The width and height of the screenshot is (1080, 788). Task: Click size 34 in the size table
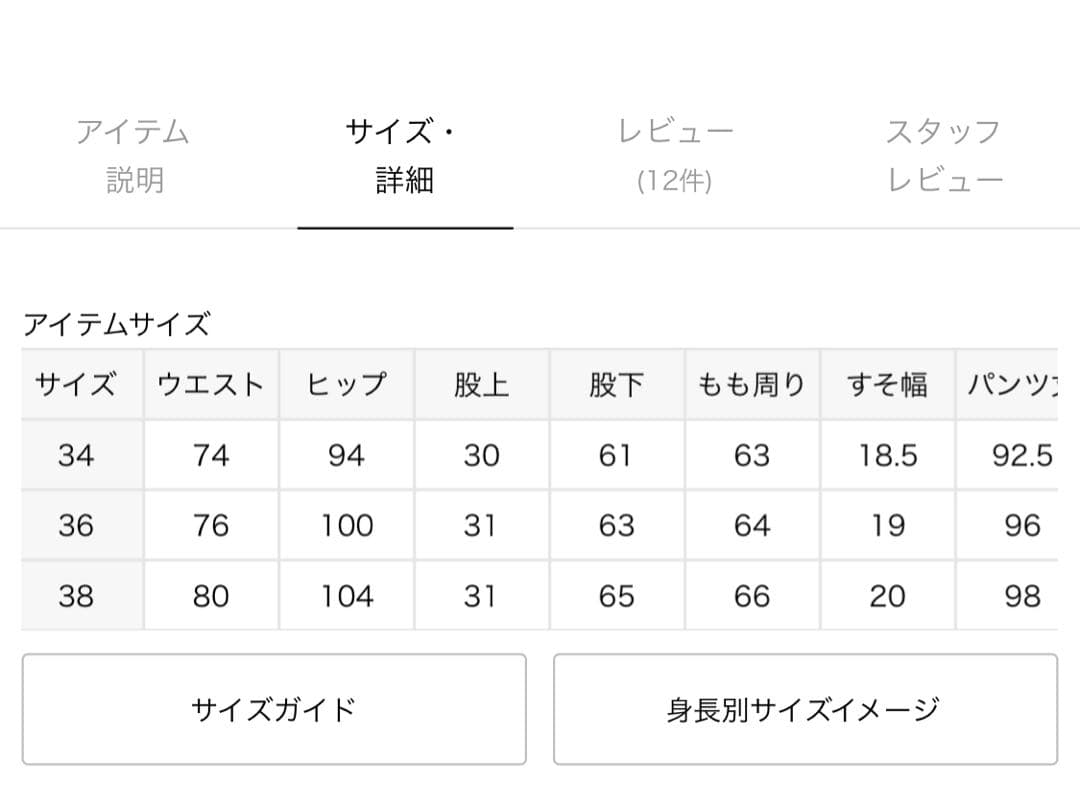79,454
